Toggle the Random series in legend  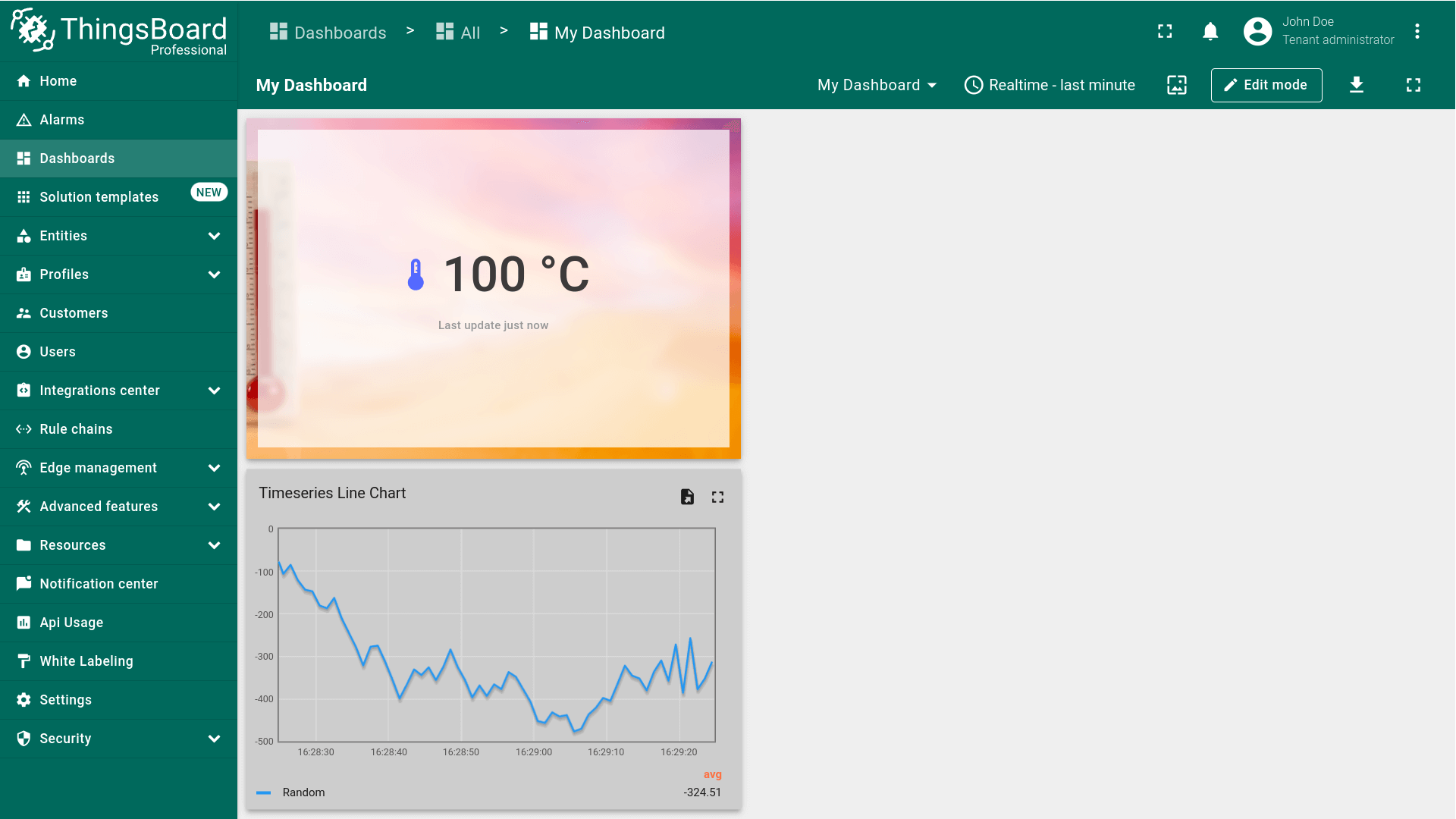coord(303,792)
